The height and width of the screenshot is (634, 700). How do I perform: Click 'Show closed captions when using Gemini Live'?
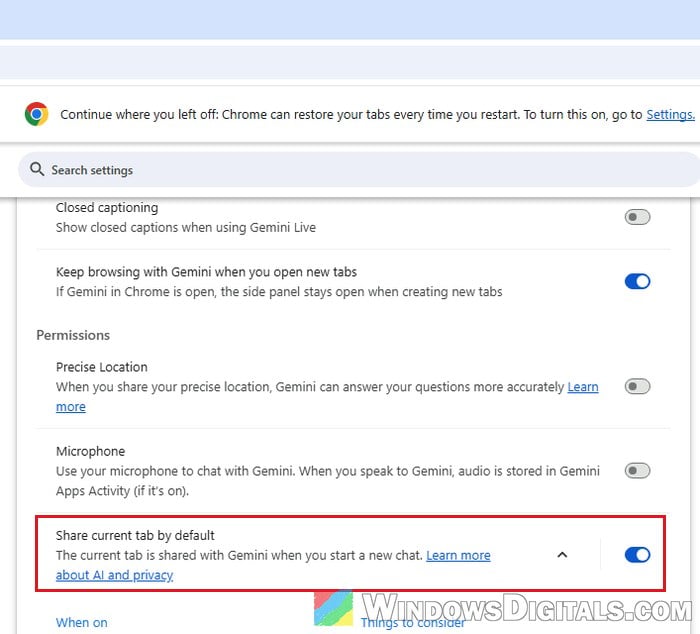click(x=186, y=227)
